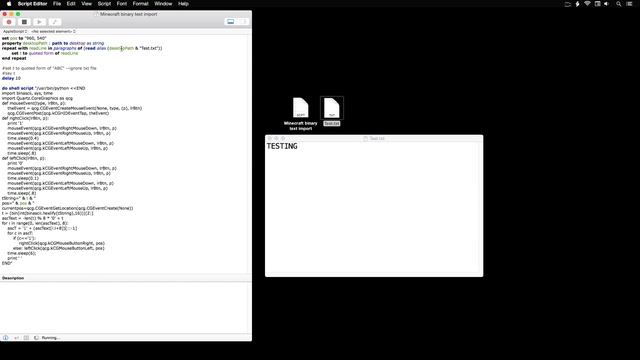Open the Apple menu
640x360 pixels.
coord(9,4)
